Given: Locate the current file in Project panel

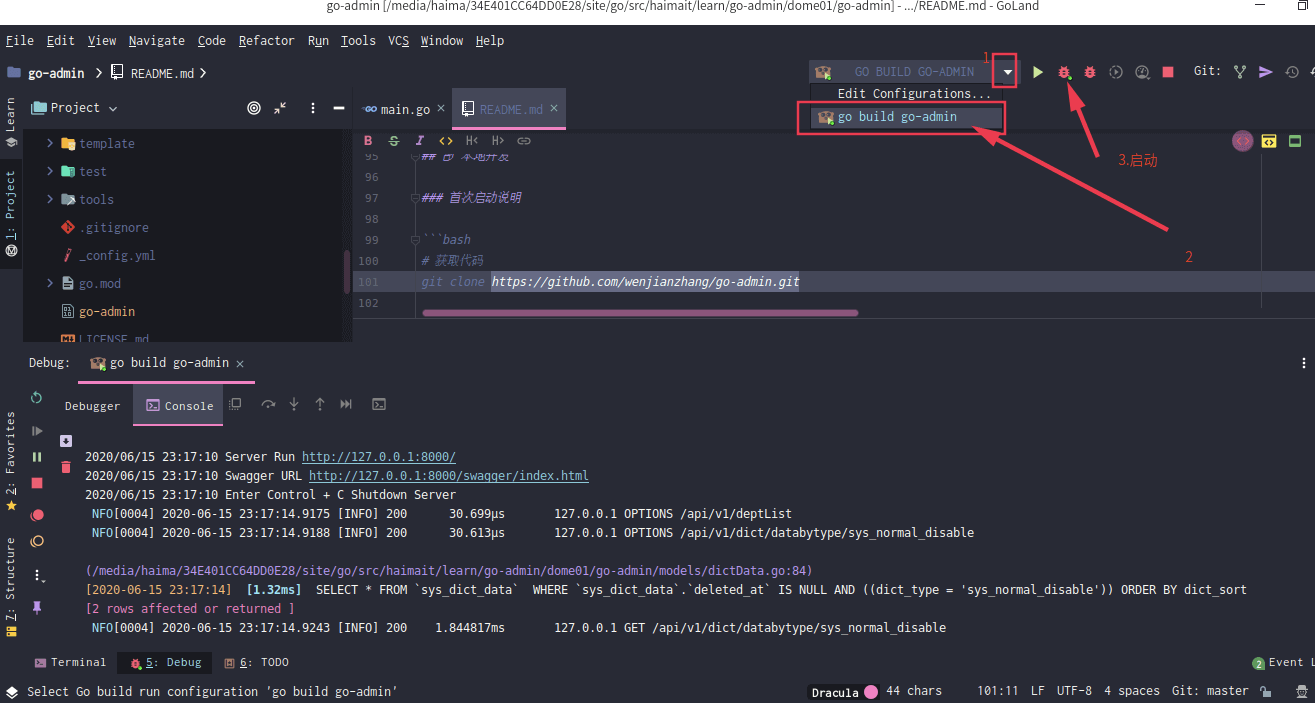Looking at the screenshot, I should click(254, 108).
